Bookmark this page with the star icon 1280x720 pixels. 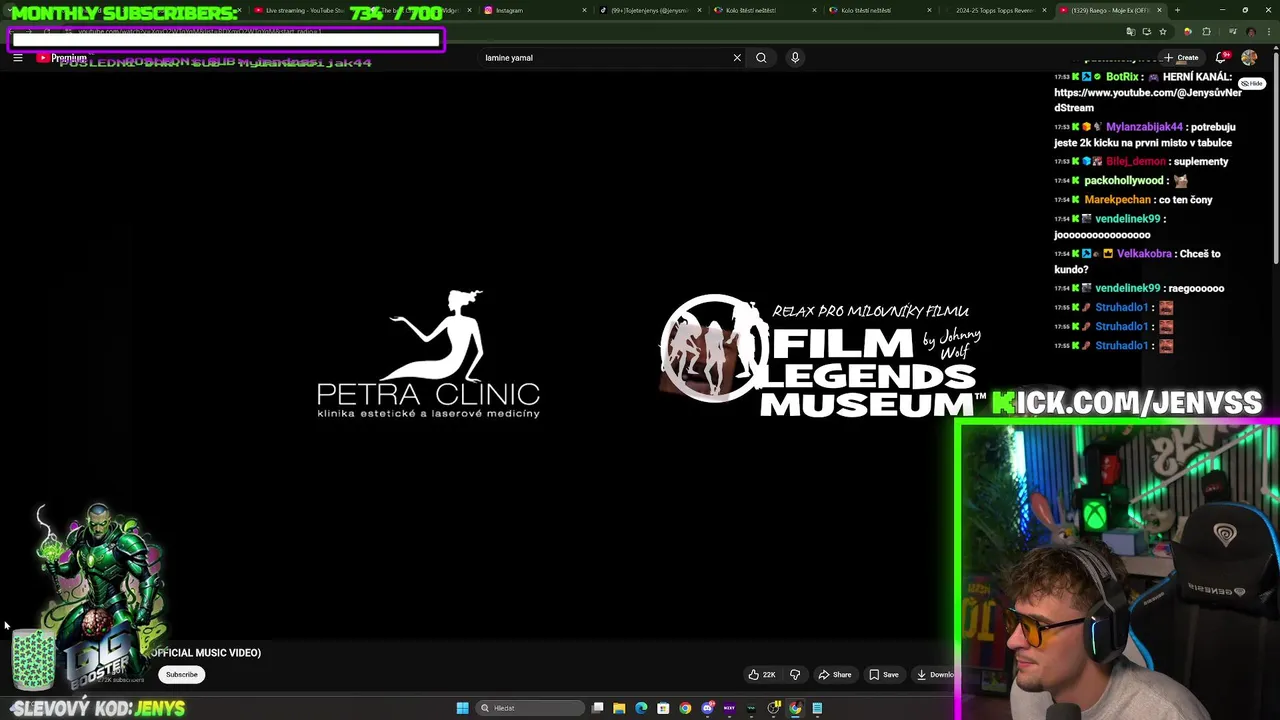[x=1162, y=32]
